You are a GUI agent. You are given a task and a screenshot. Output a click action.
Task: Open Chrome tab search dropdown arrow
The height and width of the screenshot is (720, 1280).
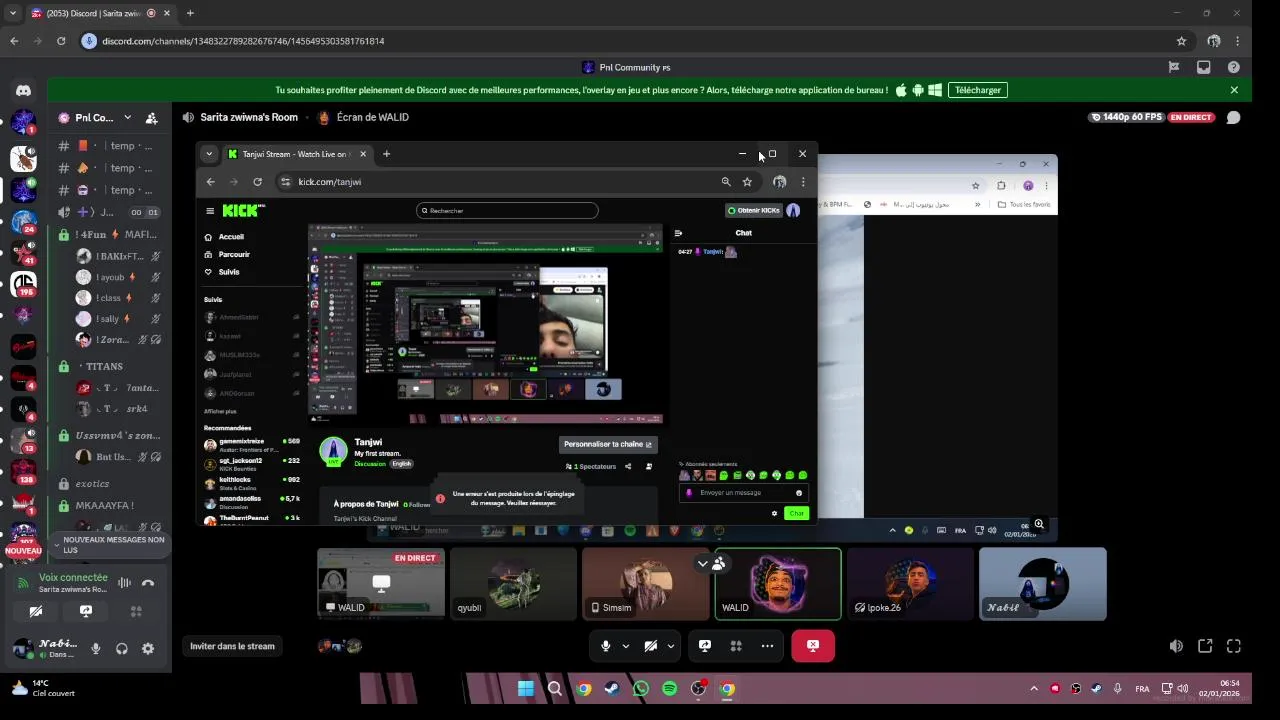(13, 13)
